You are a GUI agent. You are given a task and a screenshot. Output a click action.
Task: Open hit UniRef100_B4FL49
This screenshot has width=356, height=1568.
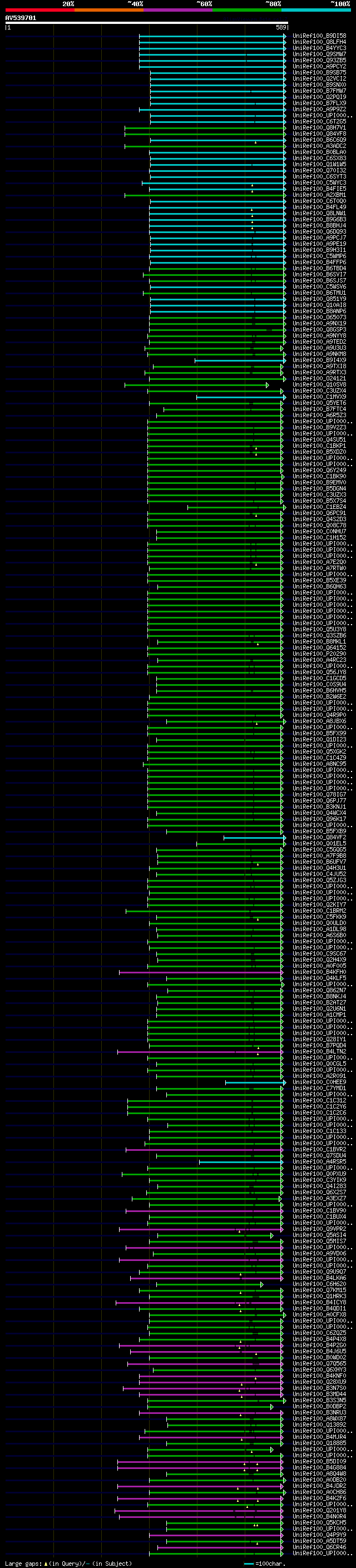(319, 207)
